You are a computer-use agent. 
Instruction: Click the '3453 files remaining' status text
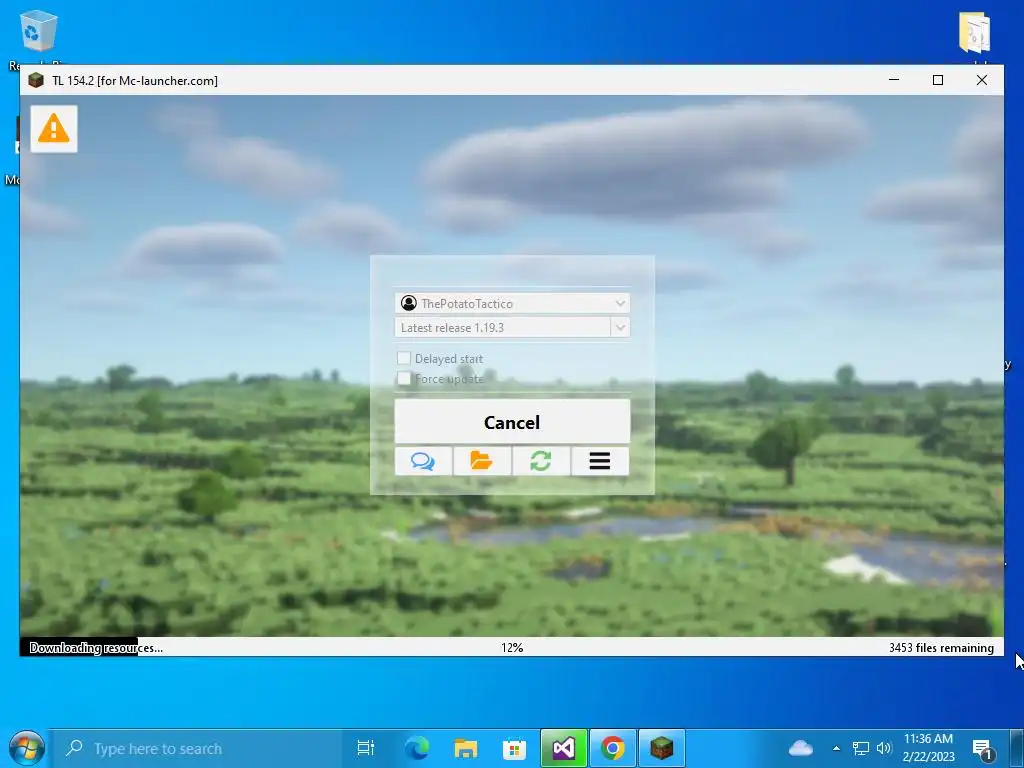point(941,648)
